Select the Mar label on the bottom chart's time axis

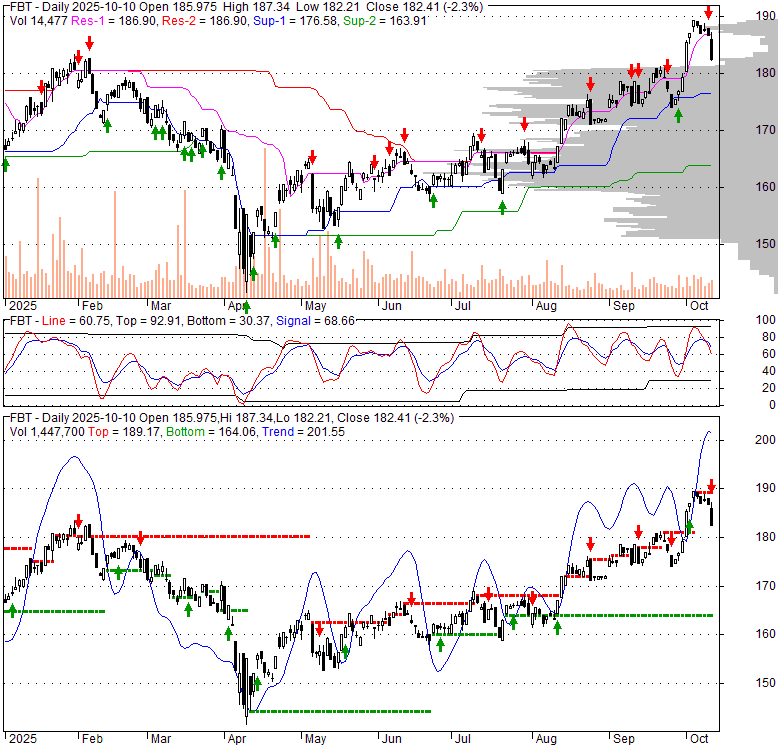click(161, 739)
